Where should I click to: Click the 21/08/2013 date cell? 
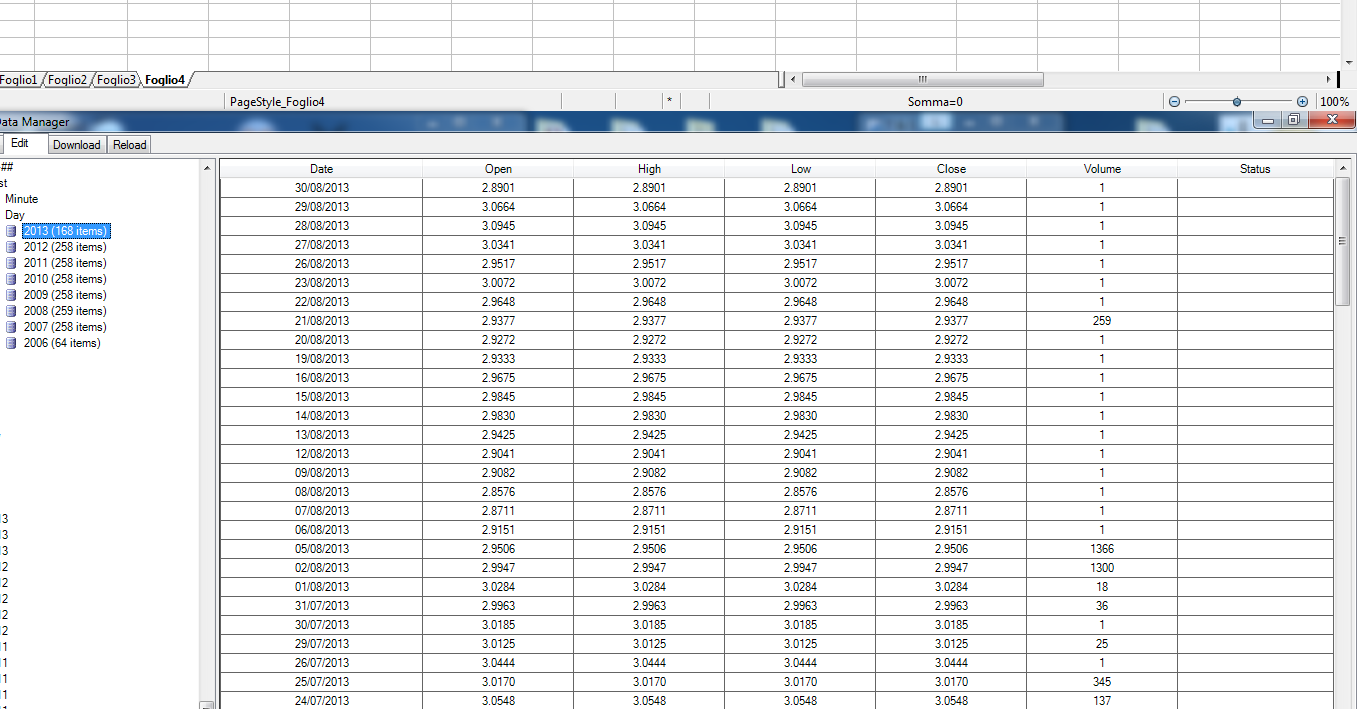coord(321,321)
